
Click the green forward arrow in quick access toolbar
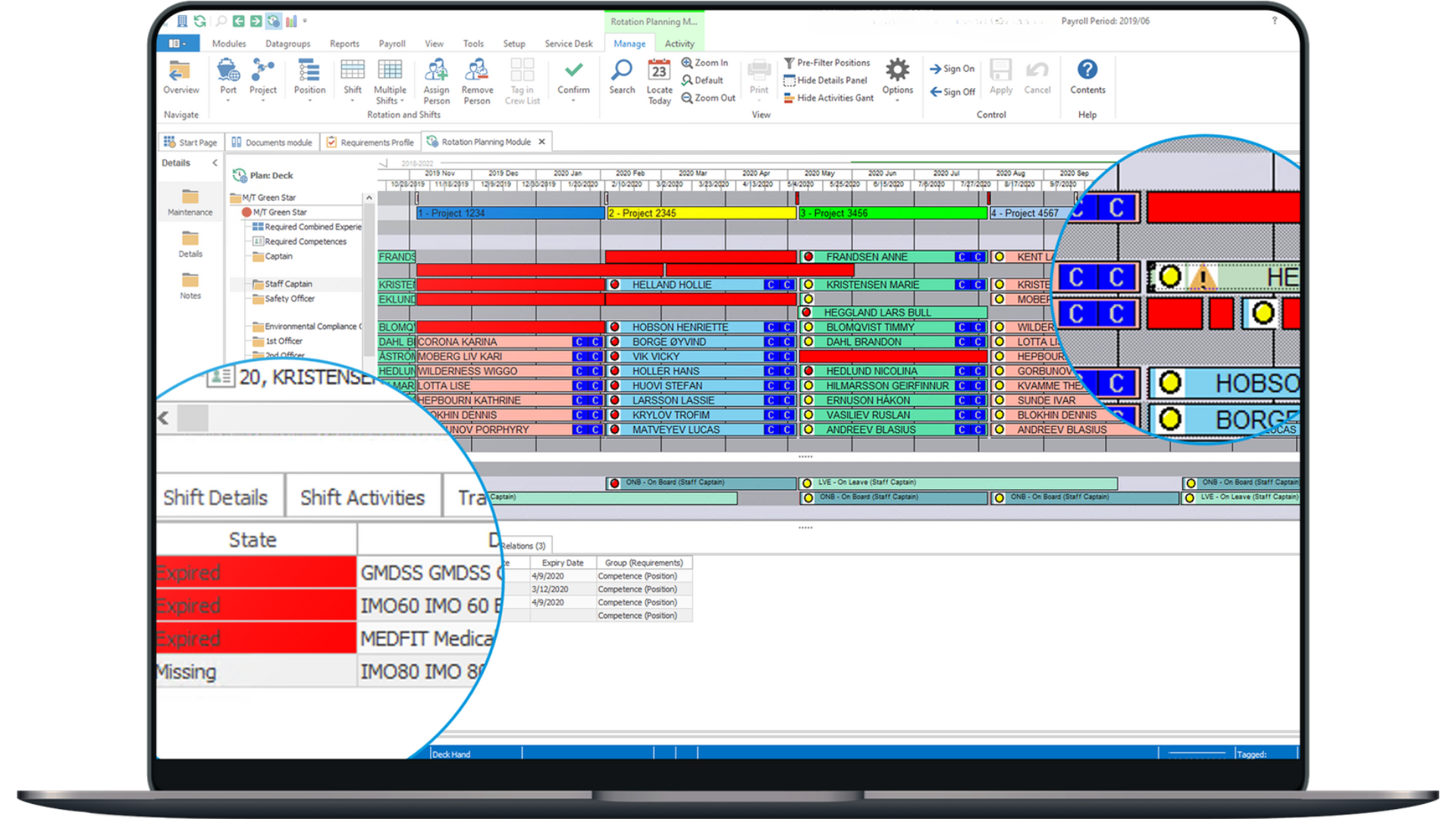click(x=256, y=21)
